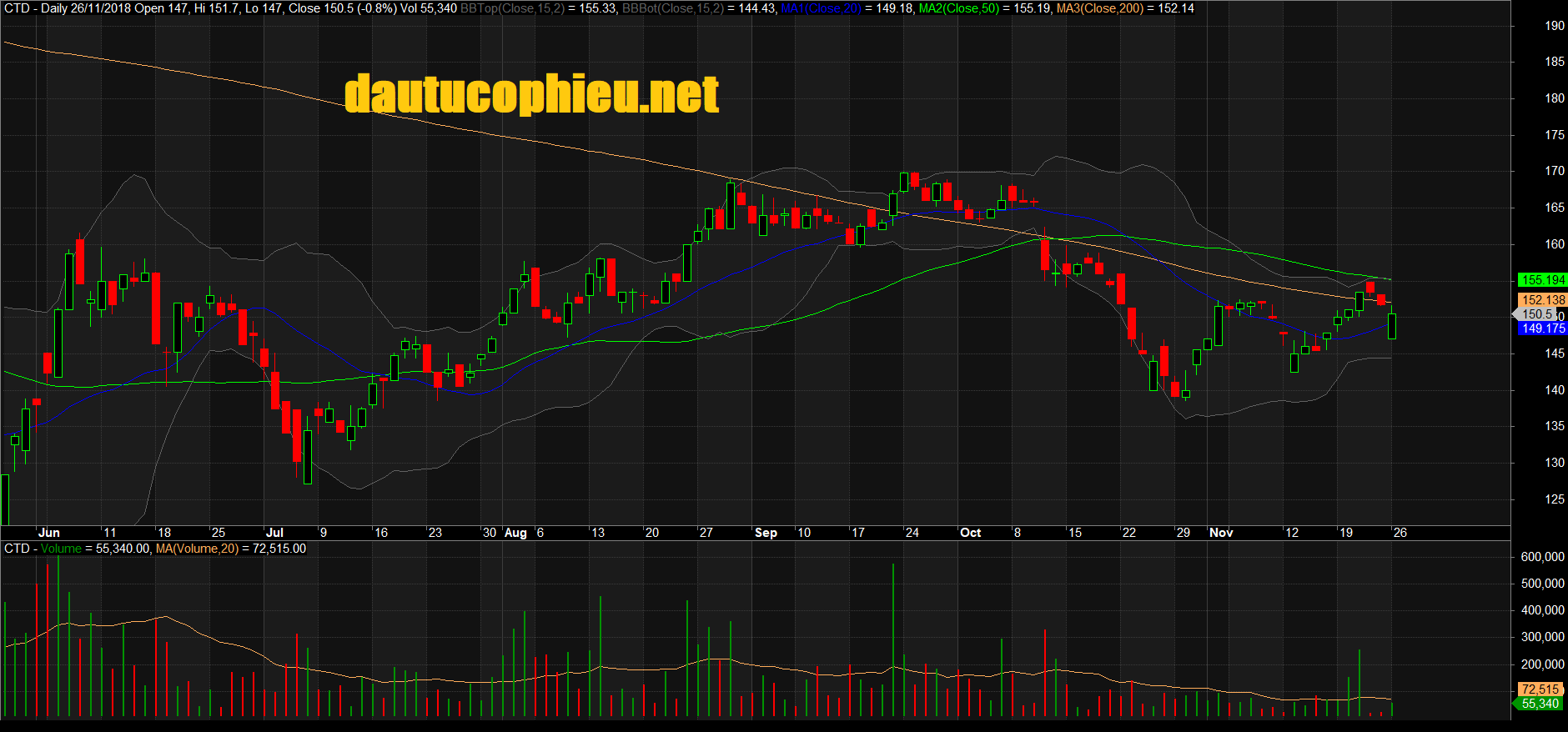Viewport: 1568px width, 732px height.
Task: Click the 145 price axis value
Action: (x=1555, y=353)
